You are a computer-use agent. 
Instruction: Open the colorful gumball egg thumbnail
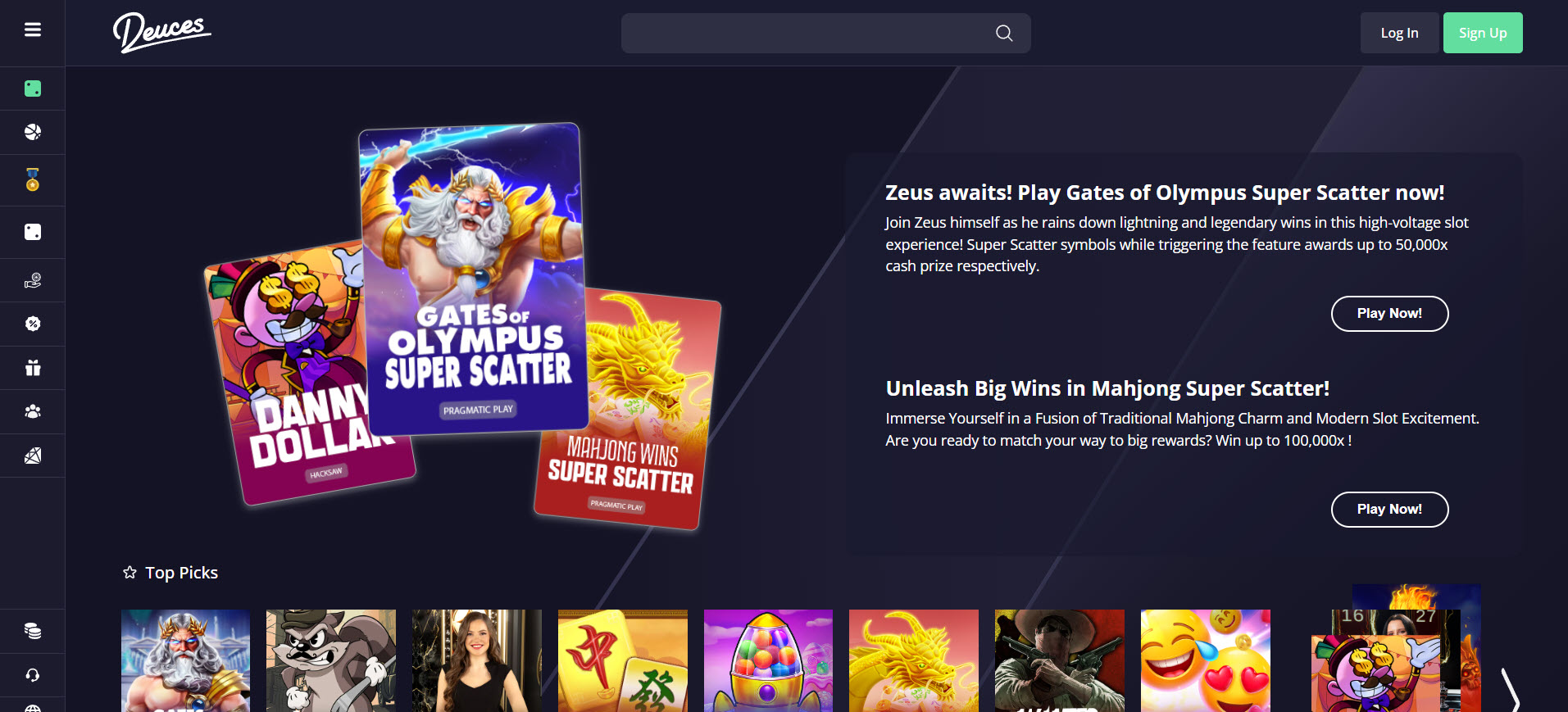coord(768,660)
